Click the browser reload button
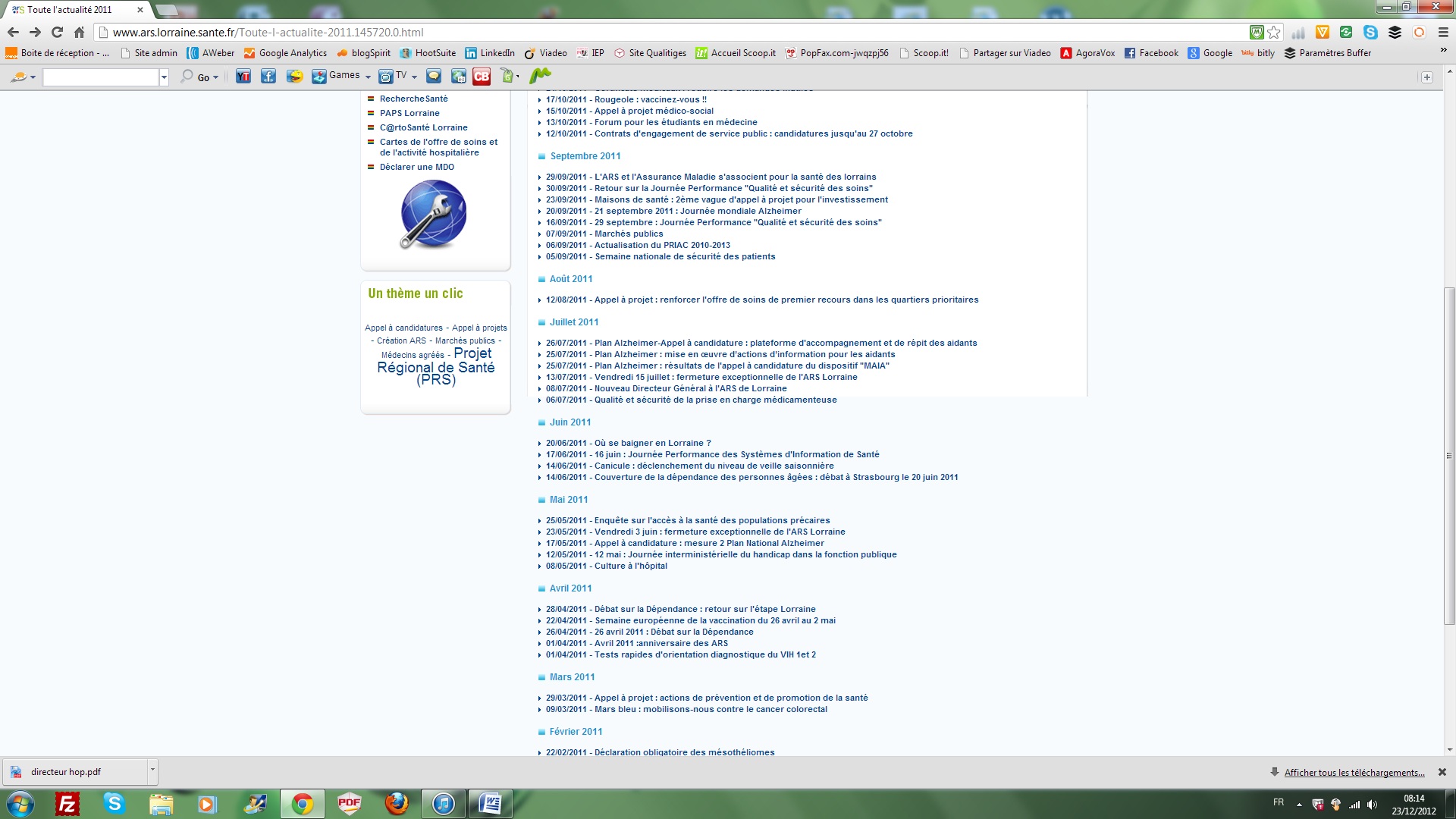This screenshot has height=819, width=1456. [57, 33]
